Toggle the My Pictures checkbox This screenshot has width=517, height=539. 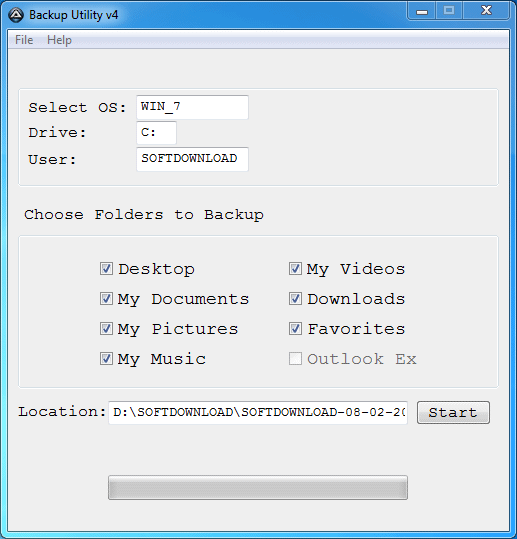(106, 329)
